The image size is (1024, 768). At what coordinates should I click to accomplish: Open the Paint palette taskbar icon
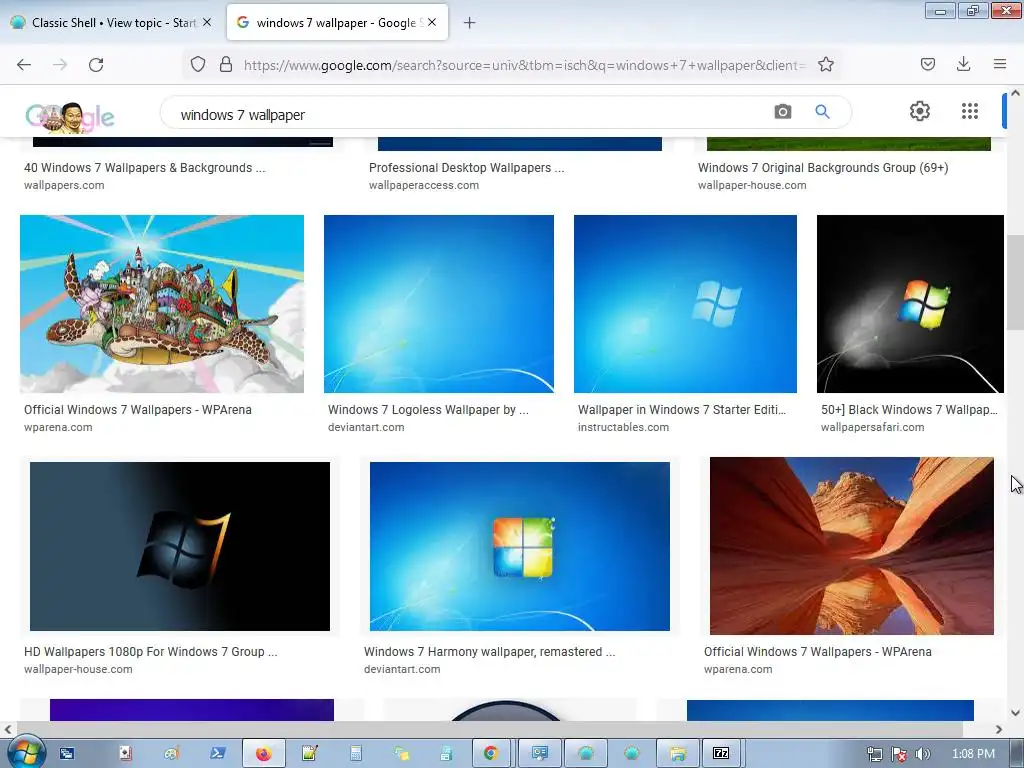tap(172, 754)
